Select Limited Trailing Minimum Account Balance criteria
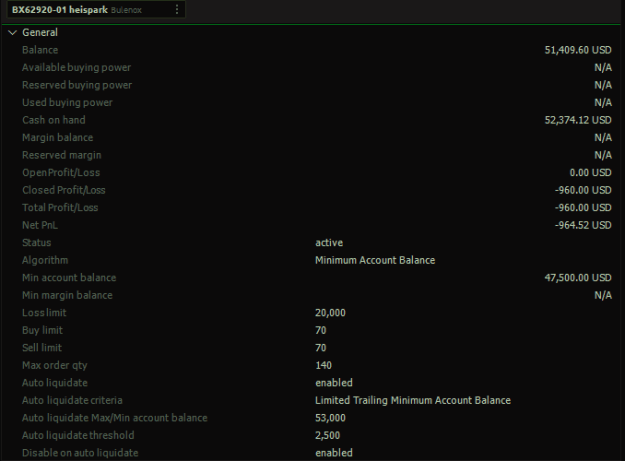The width and height of the screenshot is (625, 461). (413, 400)
